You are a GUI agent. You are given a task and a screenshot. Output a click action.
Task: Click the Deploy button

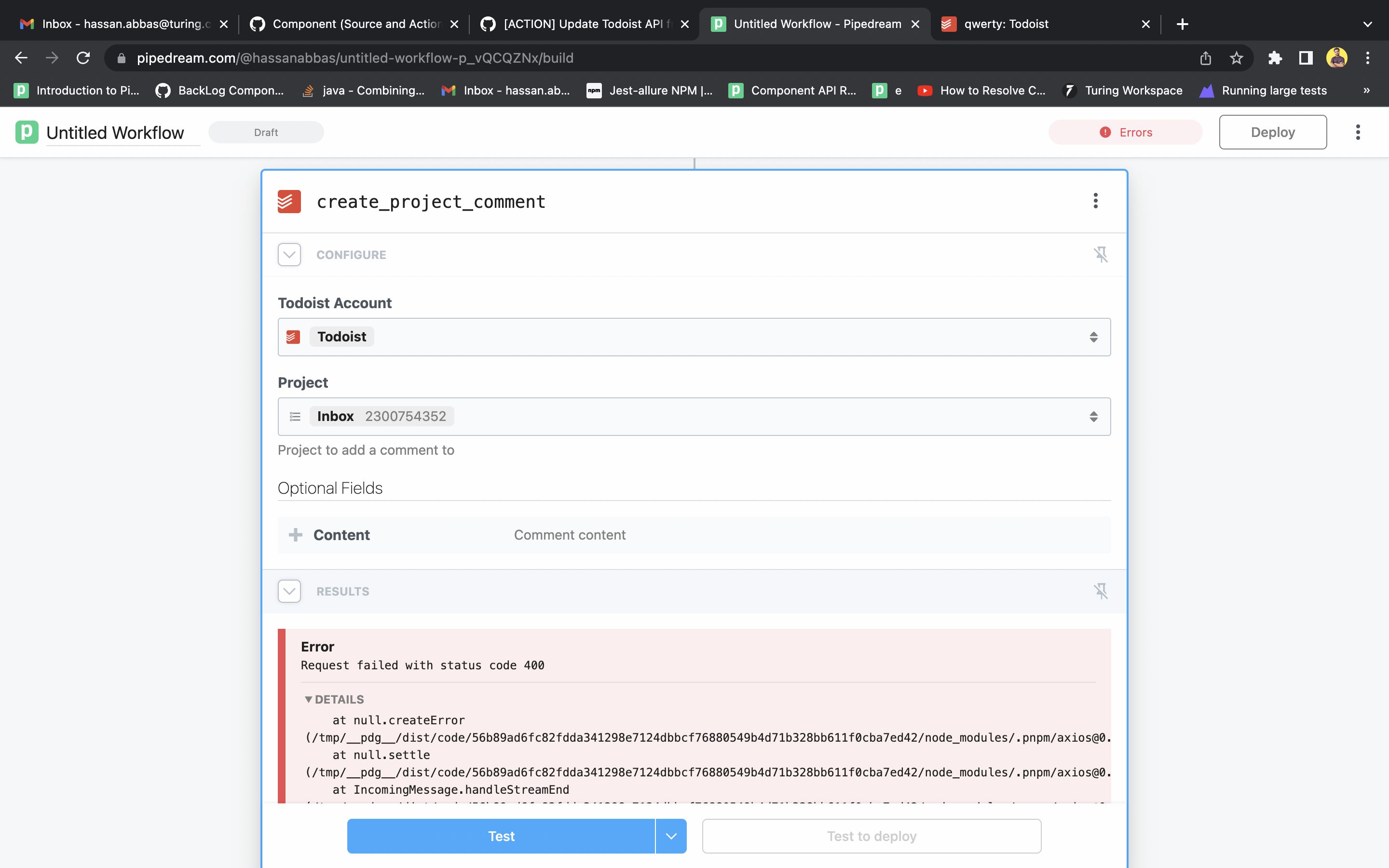1272,132
